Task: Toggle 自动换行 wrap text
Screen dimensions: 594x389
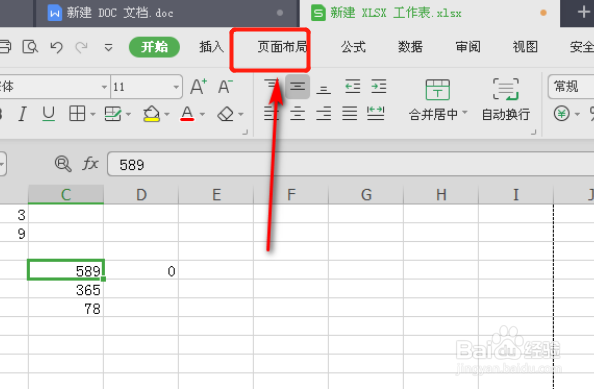Action: (506, 99)
